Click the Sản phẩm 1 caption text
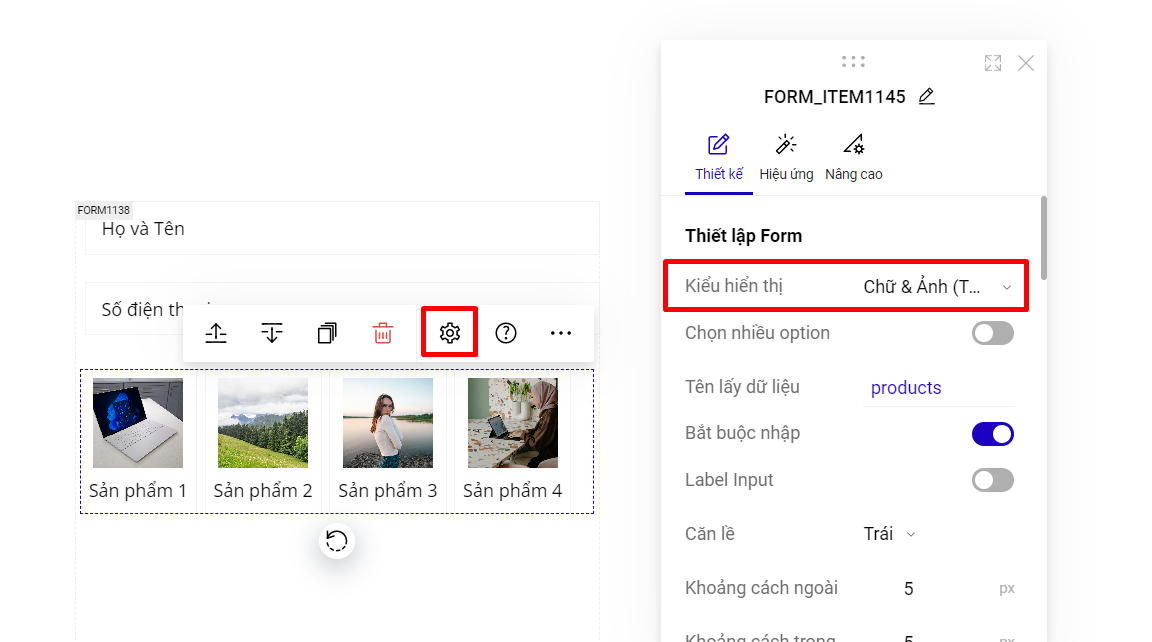1152x642 pixels. [x=137, y=491]
